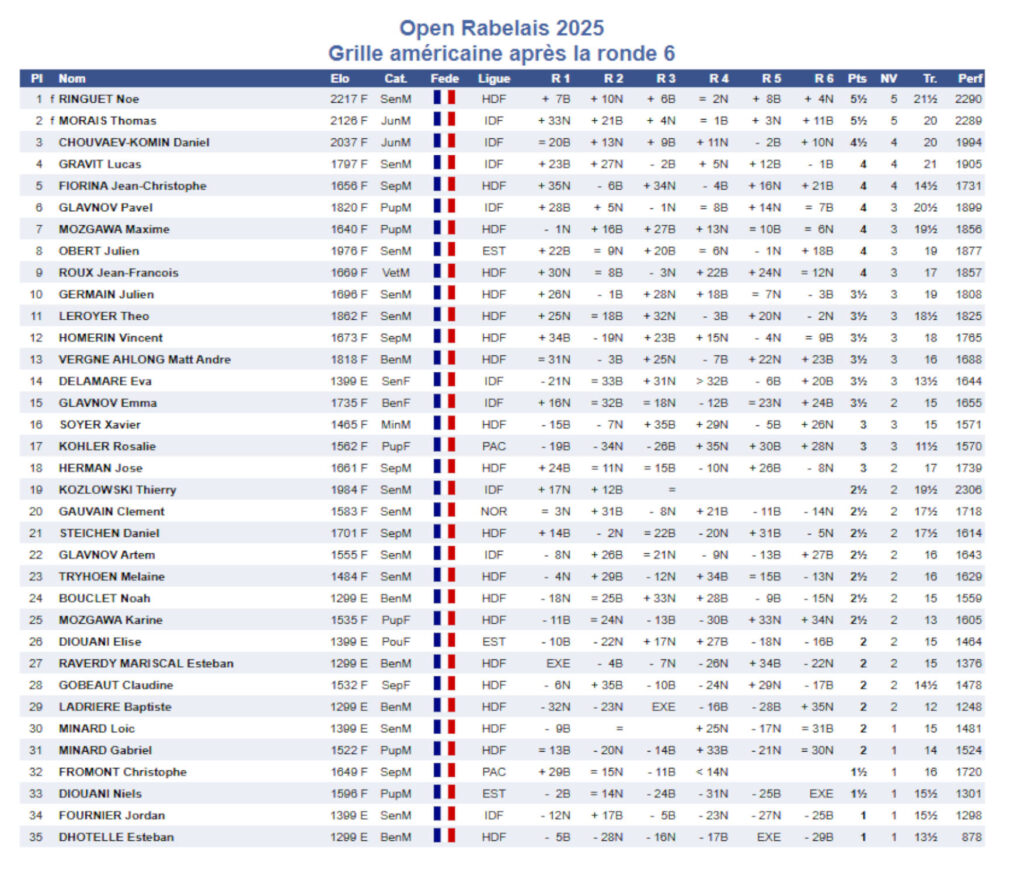
Task: Click the flag beside DIOUANI Elise
Action: click(444, 641)
